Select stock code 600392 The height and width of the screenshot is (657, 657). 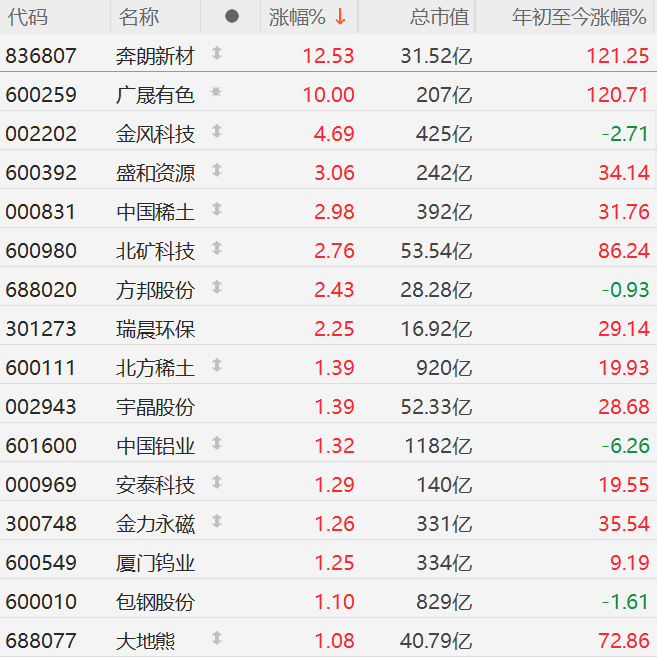click(x=41, y=173)
